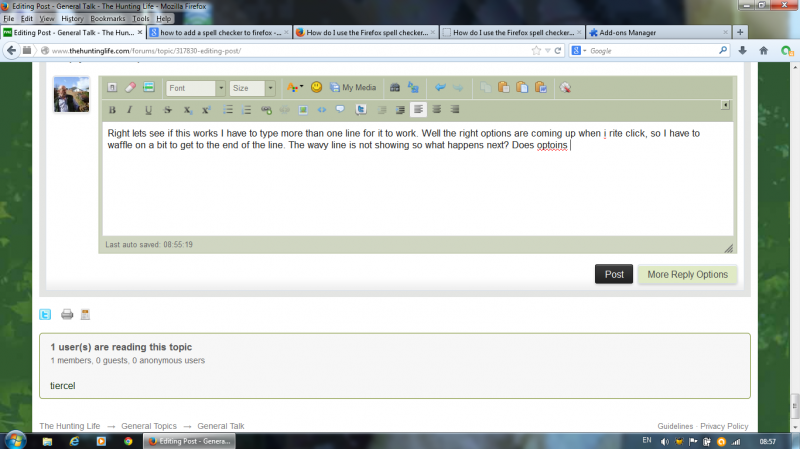Viewport: 800px width, 449px height.
Task: Click the underline formatting icon
Action: (x=148, y=109)
